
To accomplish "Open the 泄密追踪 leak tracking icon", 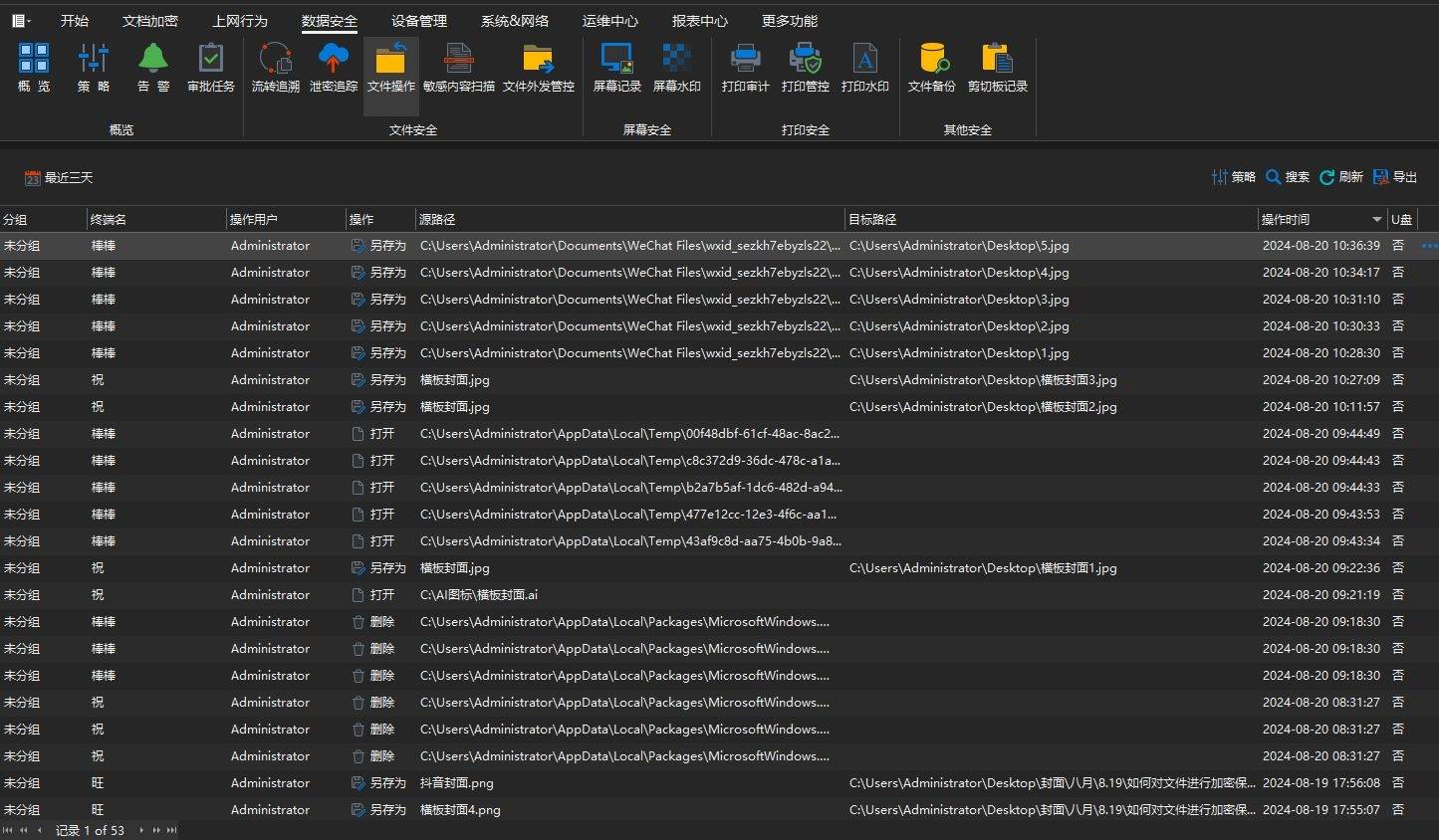I will [333, 68].
